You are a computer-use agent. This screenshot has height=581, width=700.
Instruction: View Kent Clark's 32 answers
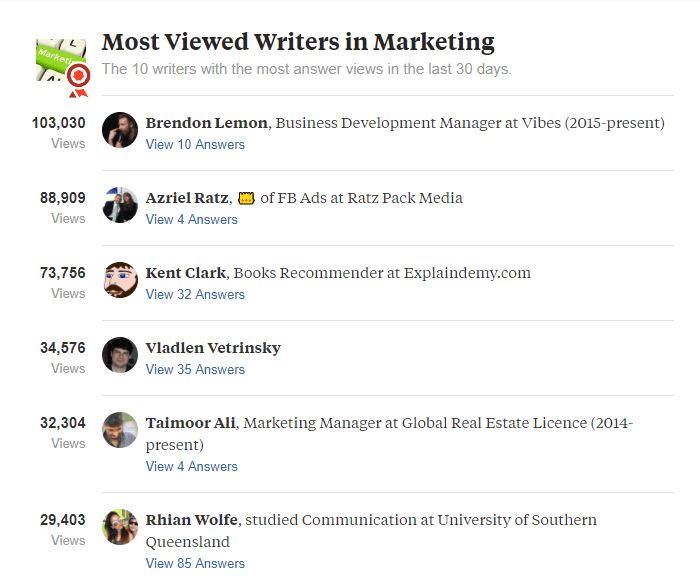pos(195,295)
